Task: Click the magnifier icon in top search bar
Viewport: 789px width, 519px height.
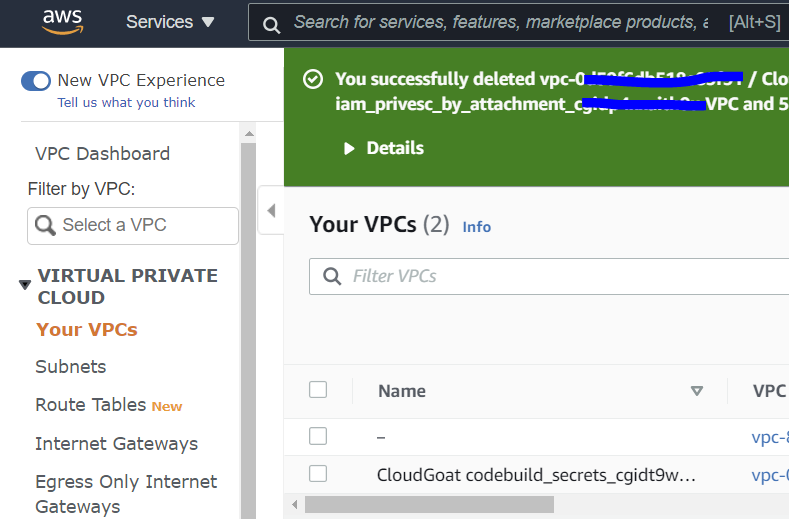Action: tap(271, 25)
